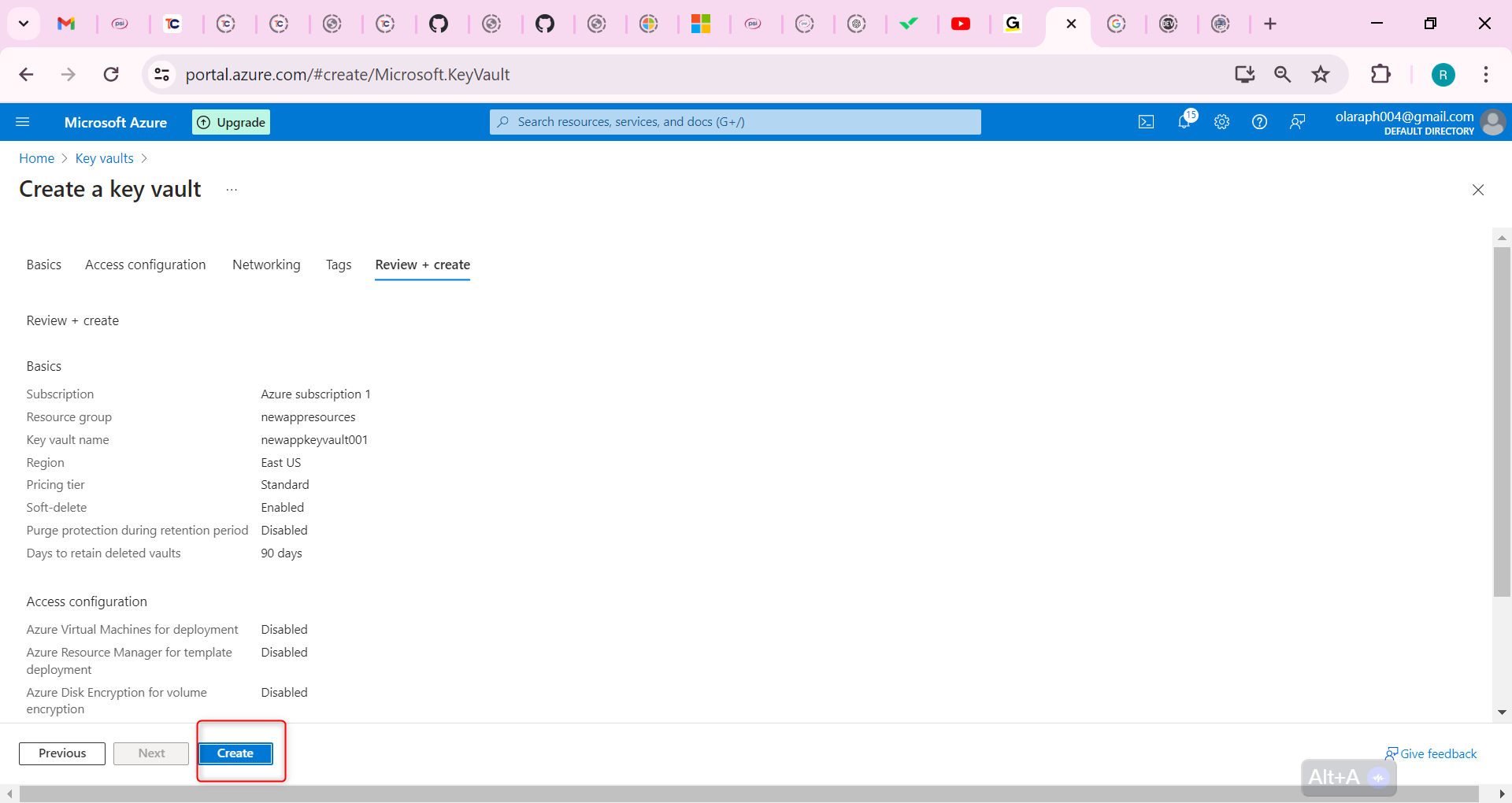This screenshot has height=803, width=1512.
Task: Click the Create button
Action: coord(235,753)
